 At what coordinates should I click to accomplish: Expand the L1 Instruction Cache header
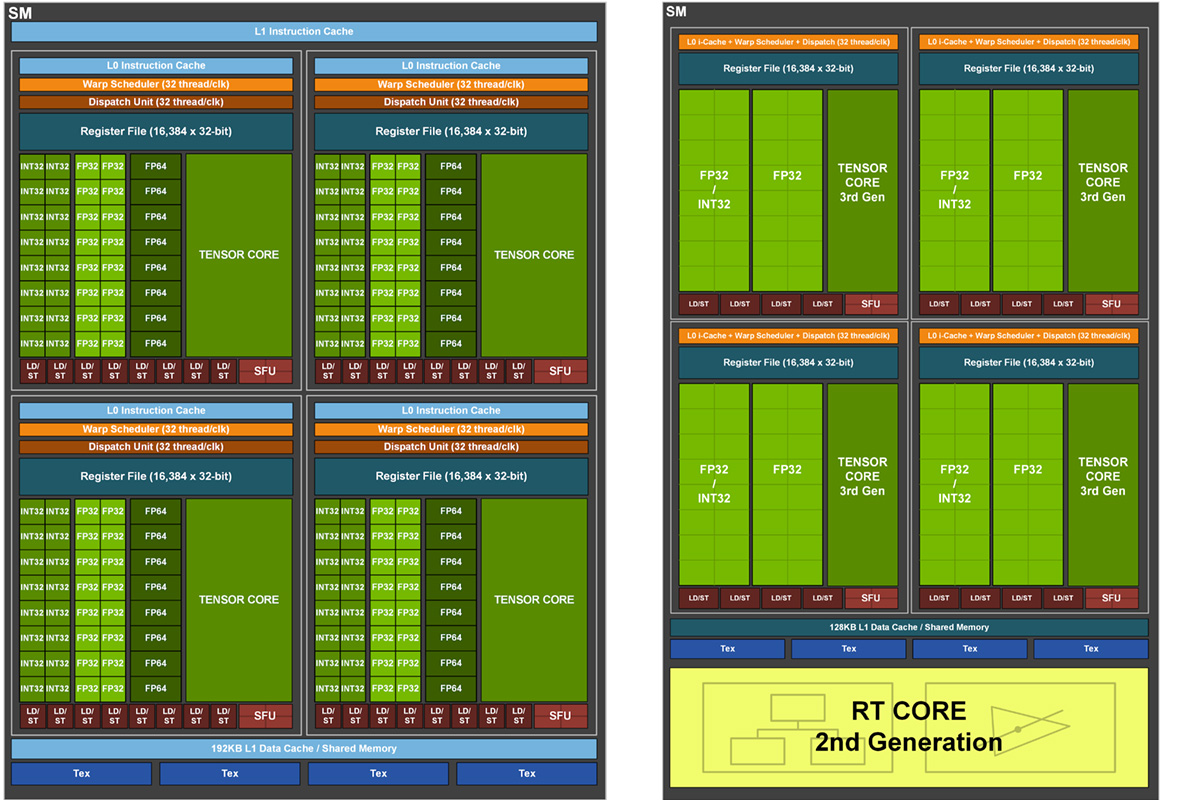click(302, 31)
